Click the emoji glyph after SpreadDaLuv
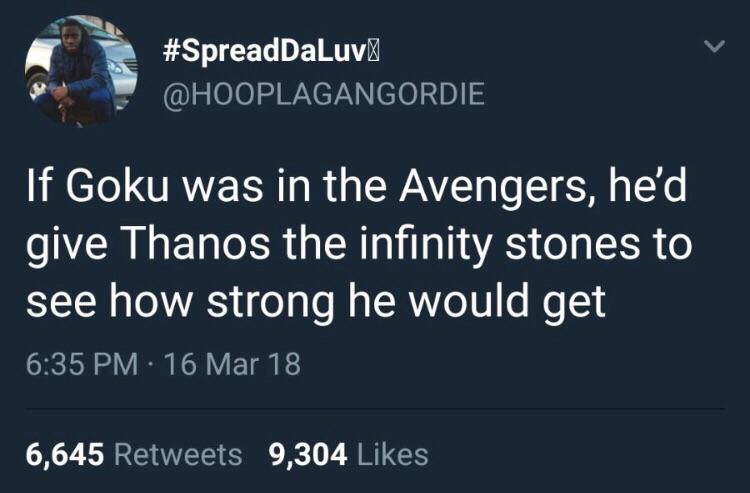This screenshot has height=493, width=750. point(375,50)
